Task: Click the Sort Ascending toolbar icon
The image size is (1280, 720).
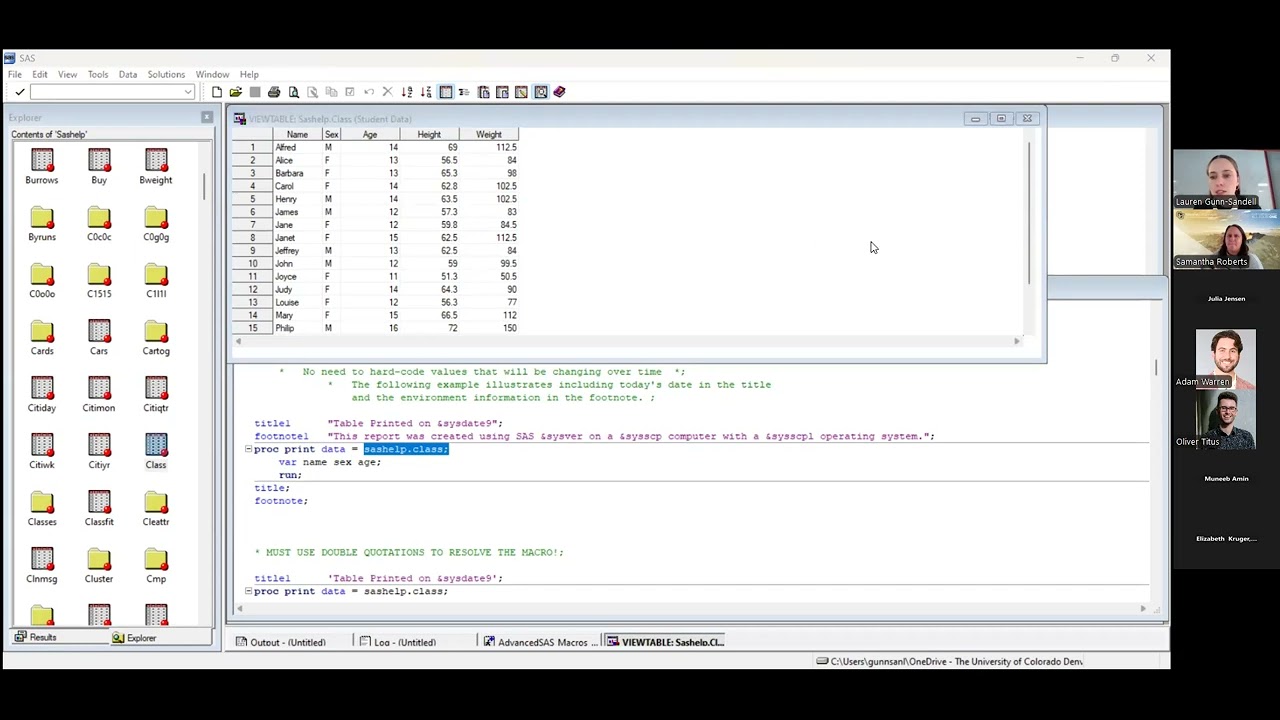Action: pos(407,92)
